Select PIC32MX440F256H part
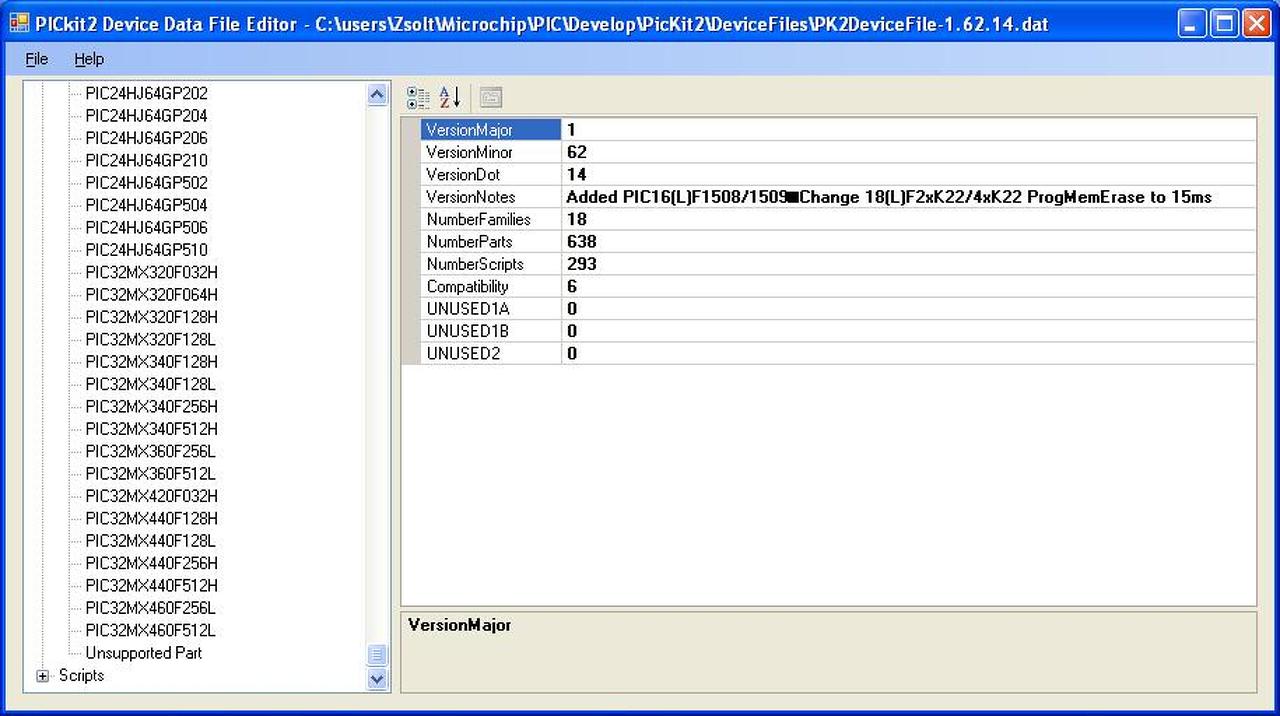The height and width of the screenshot is (716, 1280). tap(151, 563)
